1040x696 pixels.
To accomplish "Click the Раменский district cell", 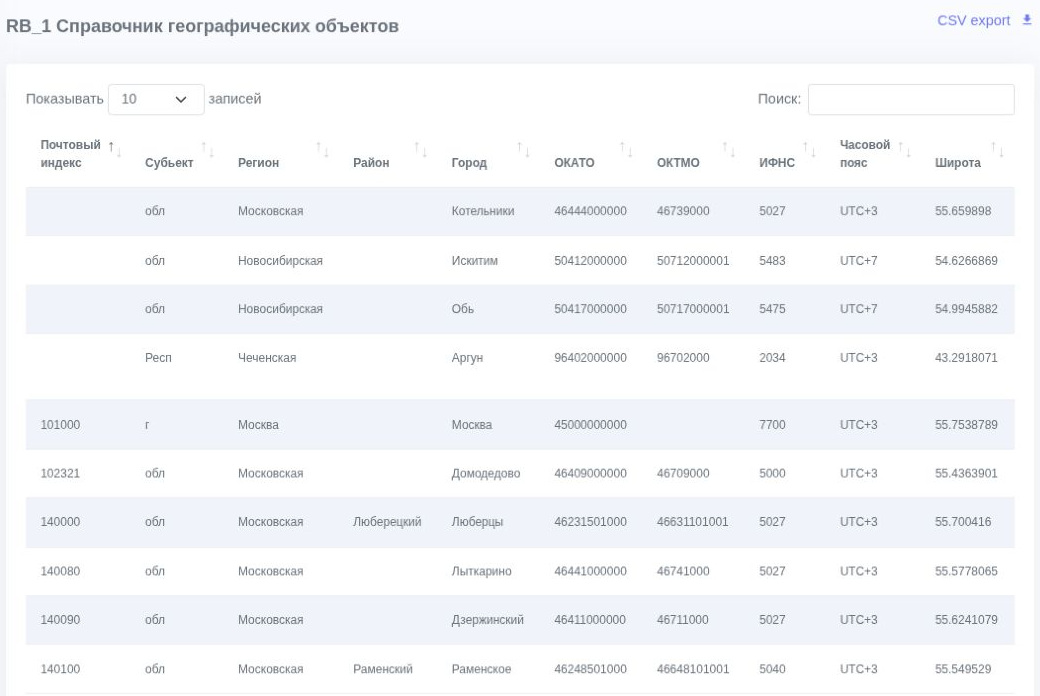I will click(x=383, y=669).
